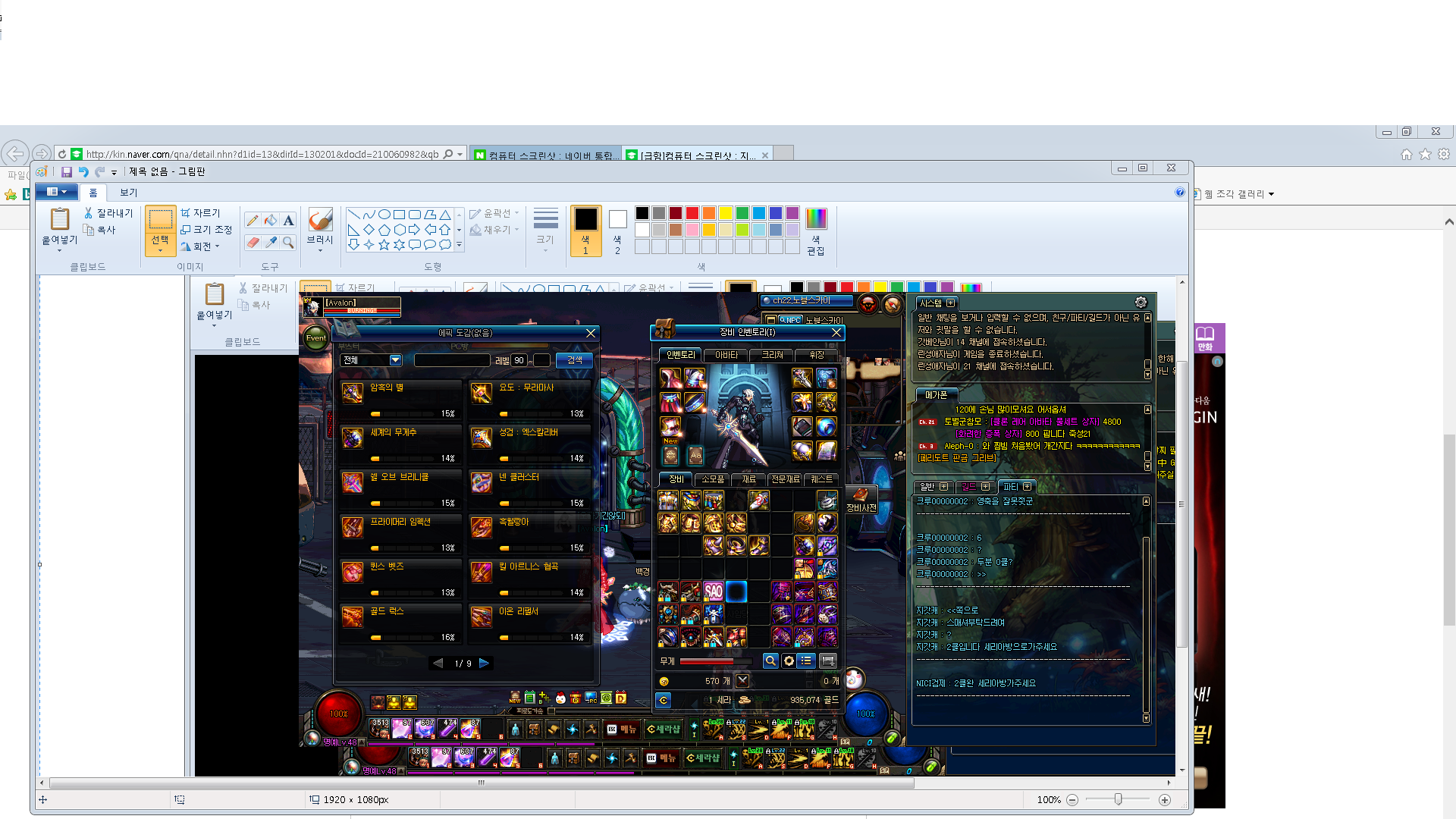
Task: Click the zoom in plus button
Action: point(1165,800)
